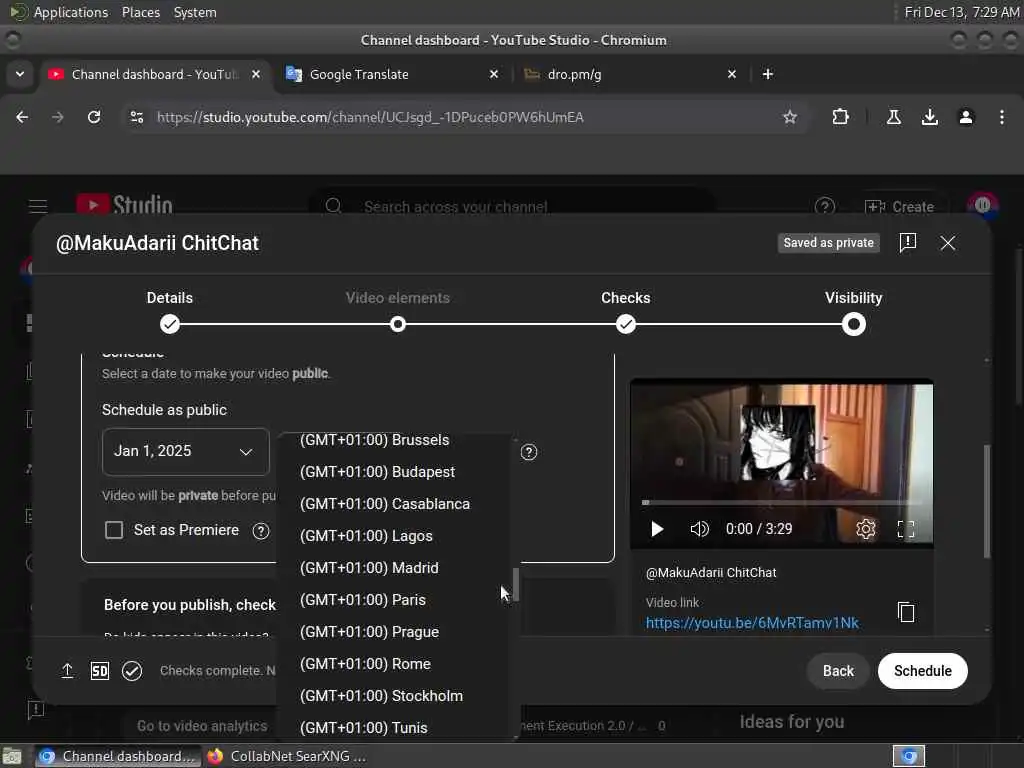
Task: Go to the Checks step
Action: click(626, 312)
